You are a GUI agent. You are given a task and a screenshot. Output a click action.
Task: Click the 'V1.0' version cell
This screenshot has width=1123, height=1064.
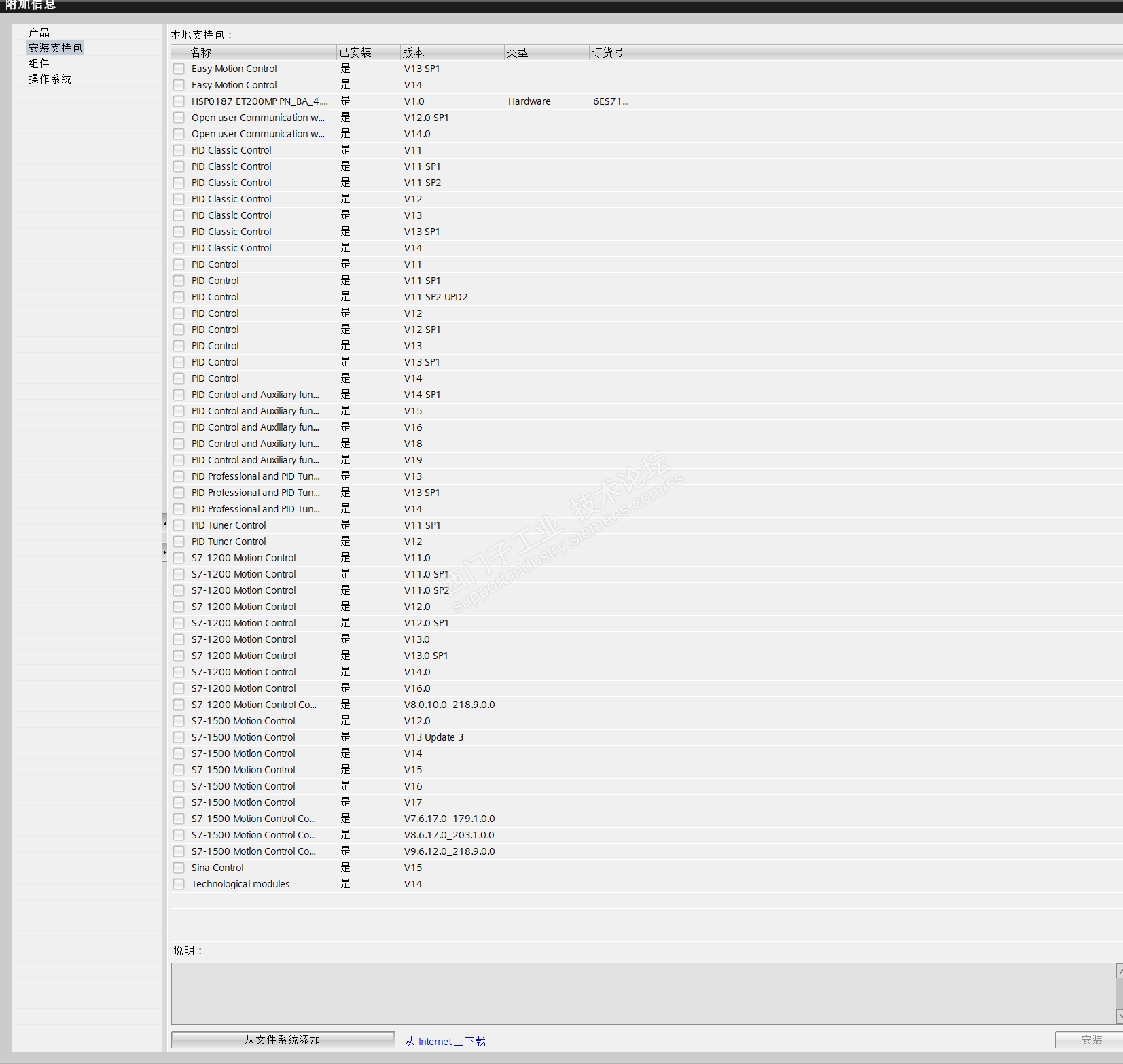click(414, 101)
